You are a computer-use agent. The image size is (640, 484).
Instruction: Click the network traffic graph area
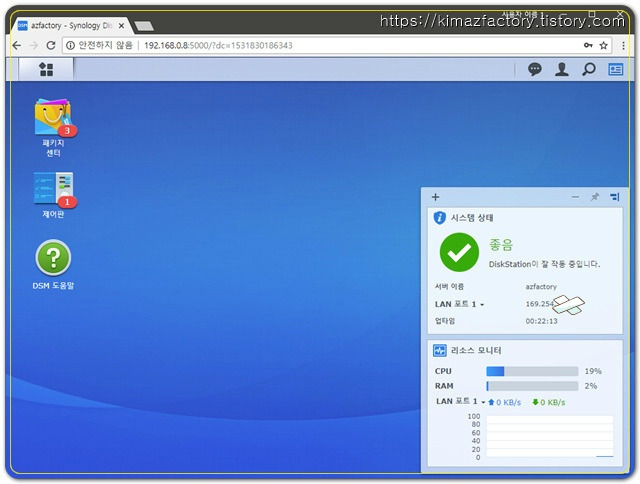[x=549, y=436]
